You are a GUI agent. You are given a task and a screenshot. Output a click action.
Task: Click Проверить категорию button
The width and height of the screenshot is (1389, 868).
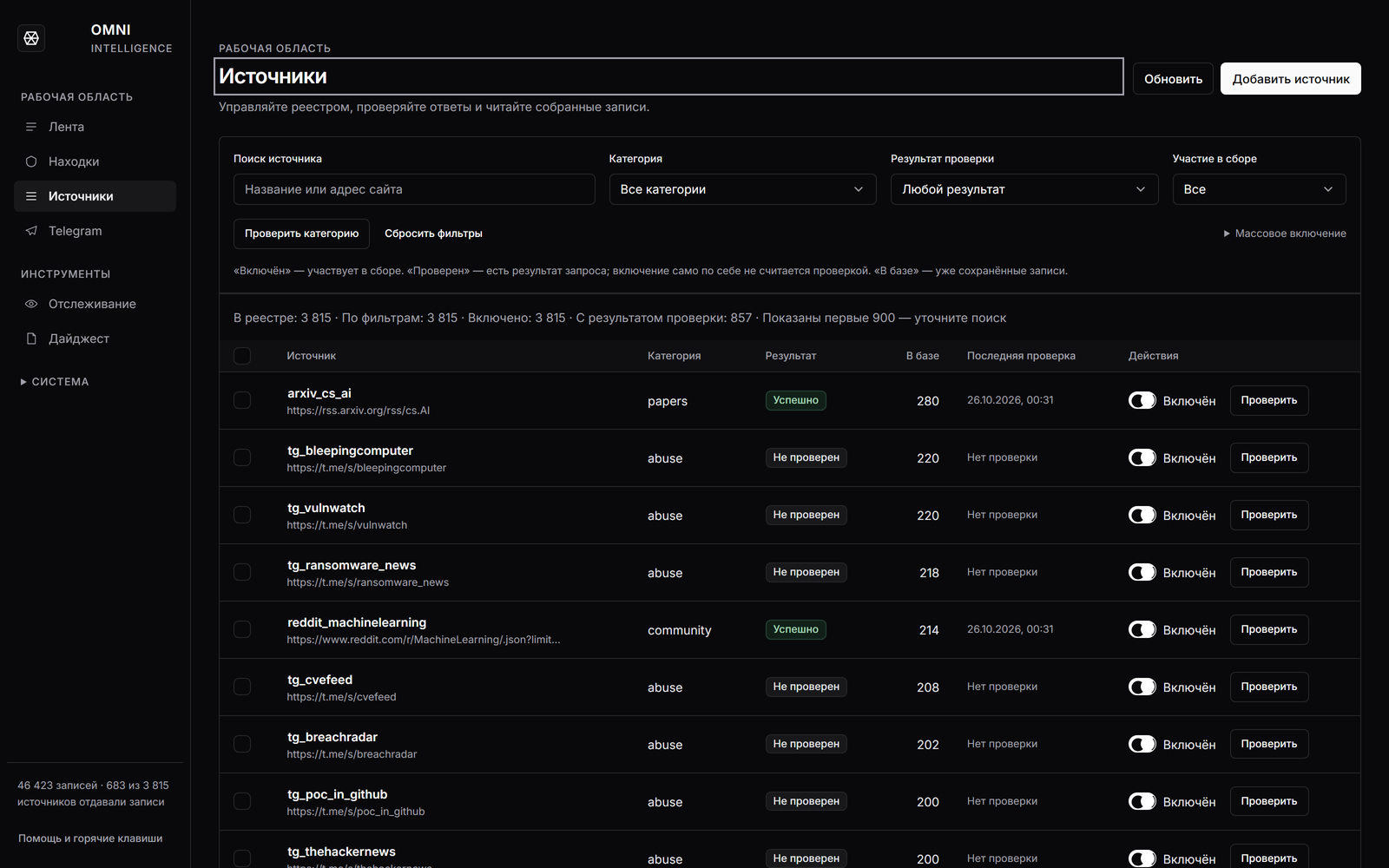[301, 233]
